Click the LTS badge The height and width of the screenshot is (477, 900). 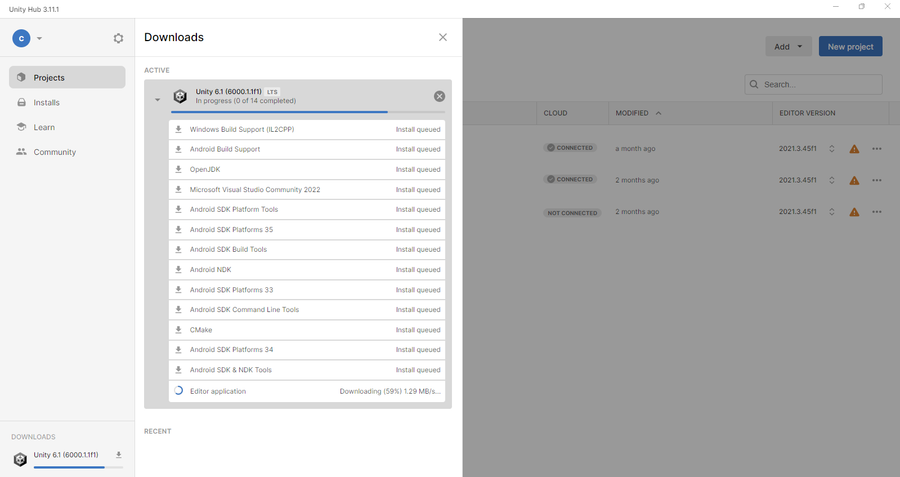tap(272, 92)
